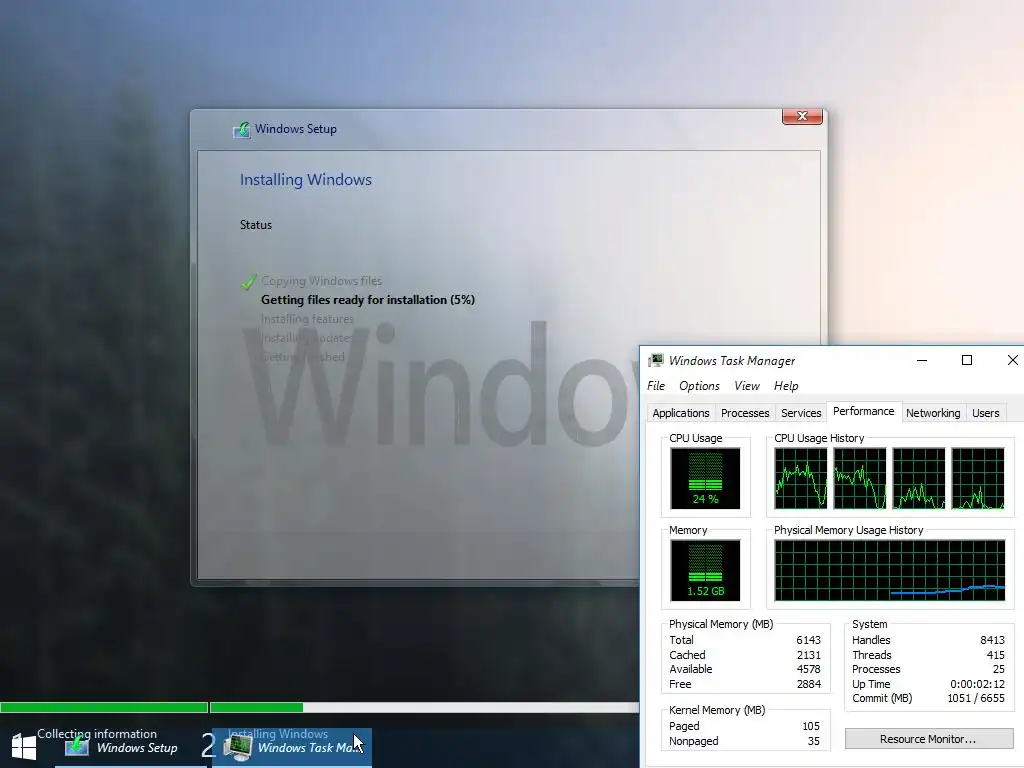The height and width of the screenshot is (768, 1024).
Task: Click the Handles value 8413
Action: pos(992,640)
